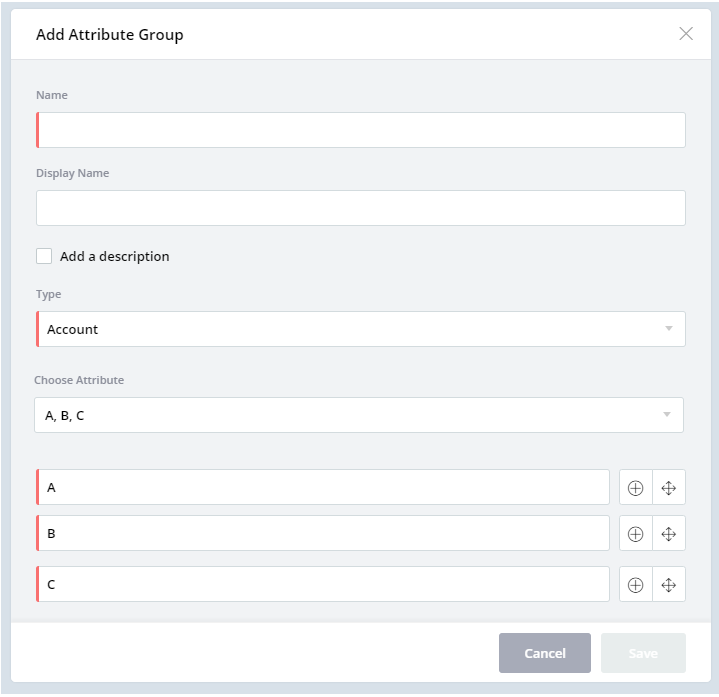Close the Add Attribute Group dialog
Image resolution: width=719 pixels, height=697 pixels.
coord(686,34)
